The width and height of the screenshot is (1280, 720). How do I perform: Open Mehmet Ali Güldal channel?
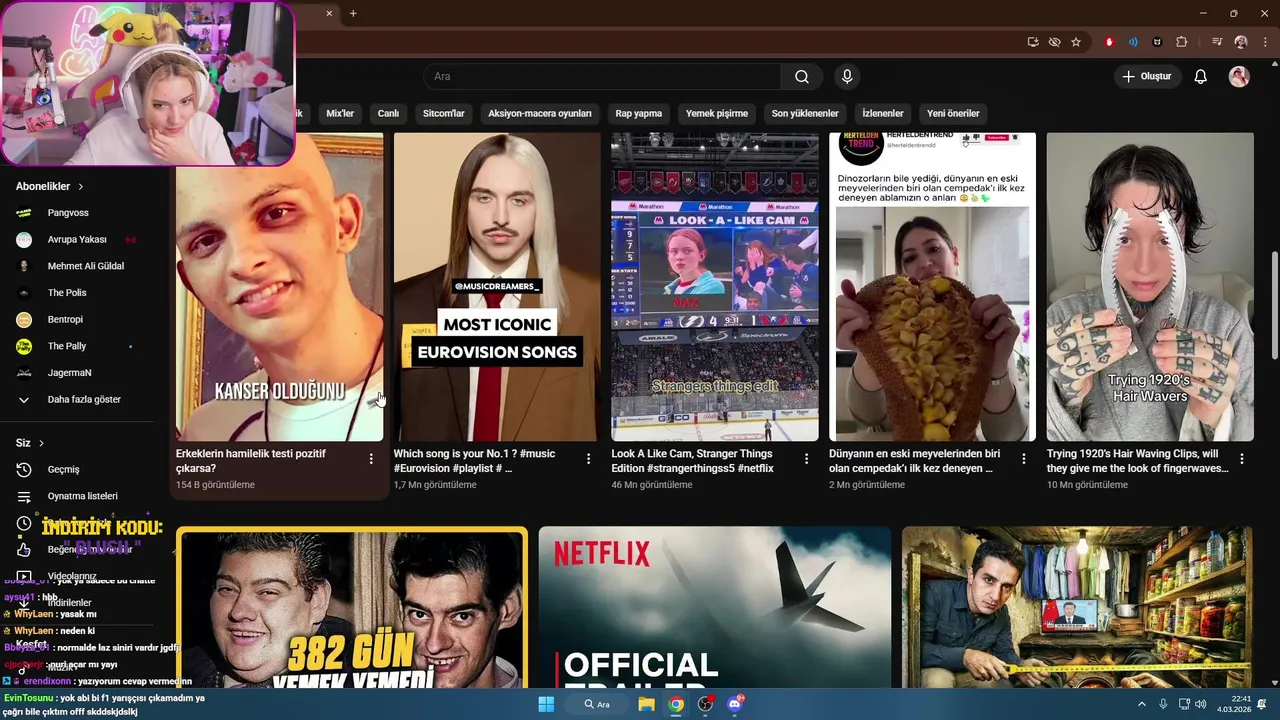pyautogui.click(x=85, y=266)
